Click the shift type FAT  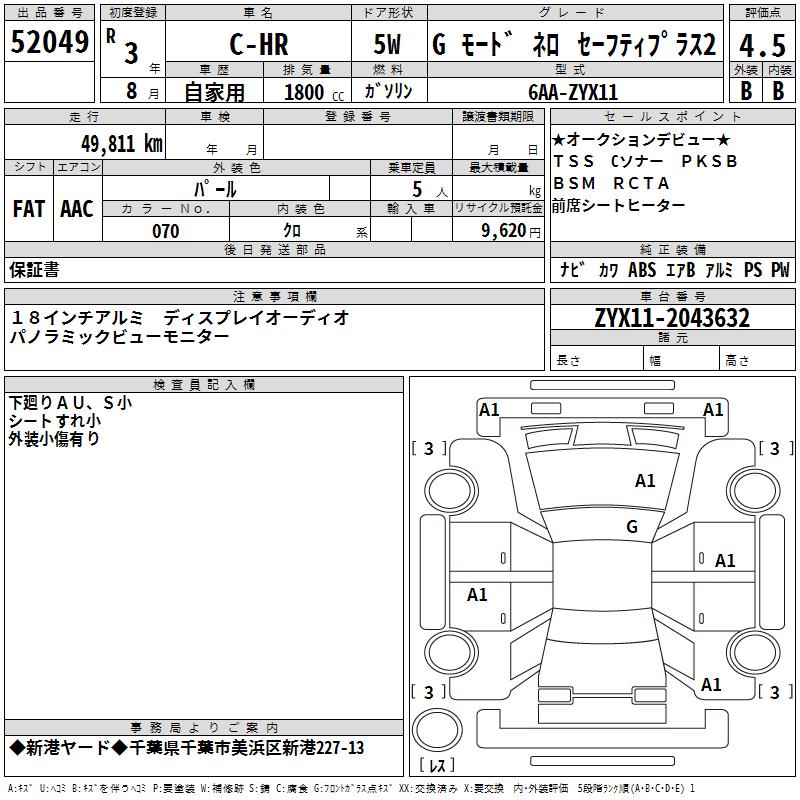pos(29,209)
